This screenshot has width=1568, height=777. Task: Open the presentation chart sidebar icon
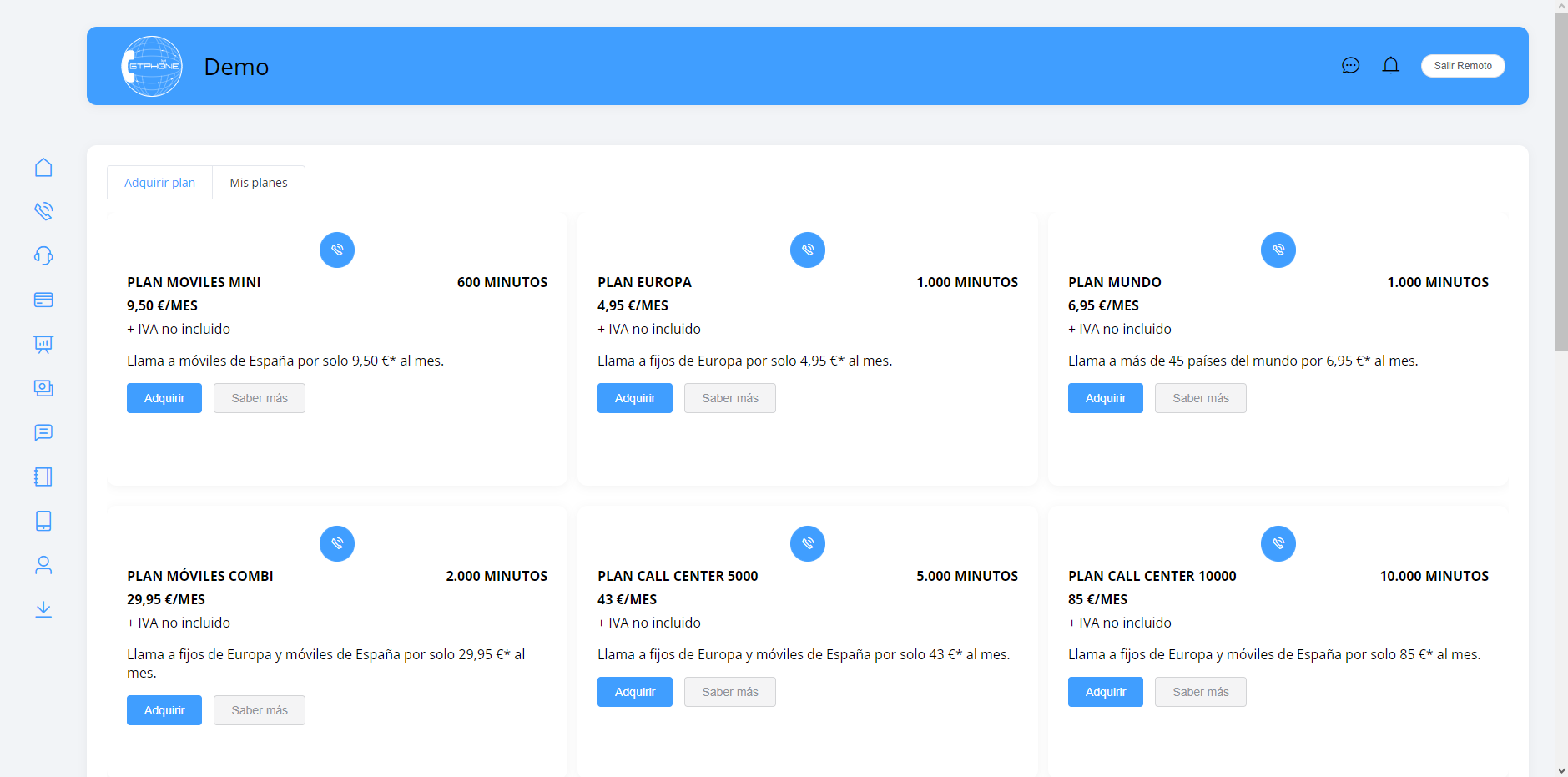(43, 344)
